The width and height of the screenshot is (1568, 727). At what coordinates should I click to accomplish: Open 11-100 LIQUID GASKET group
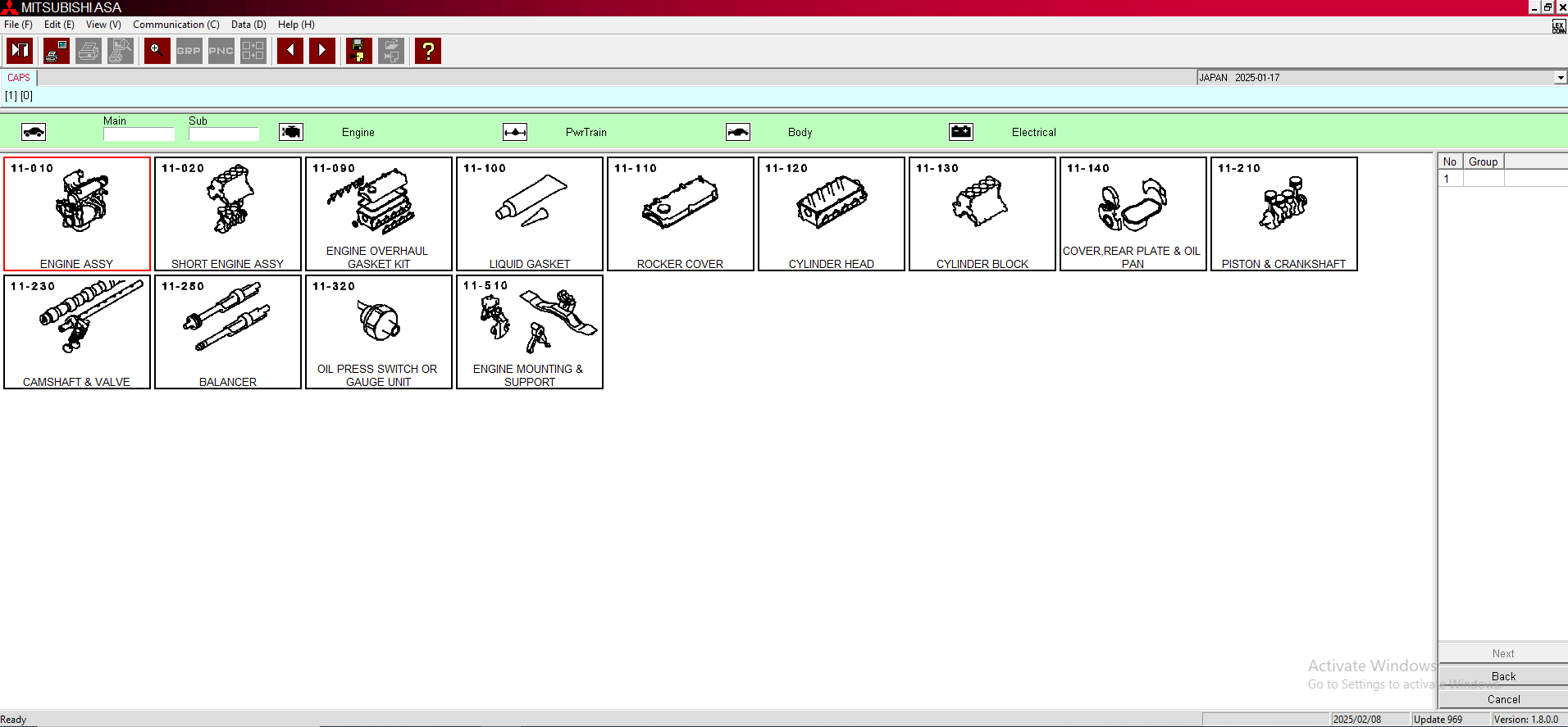[530, 214]
